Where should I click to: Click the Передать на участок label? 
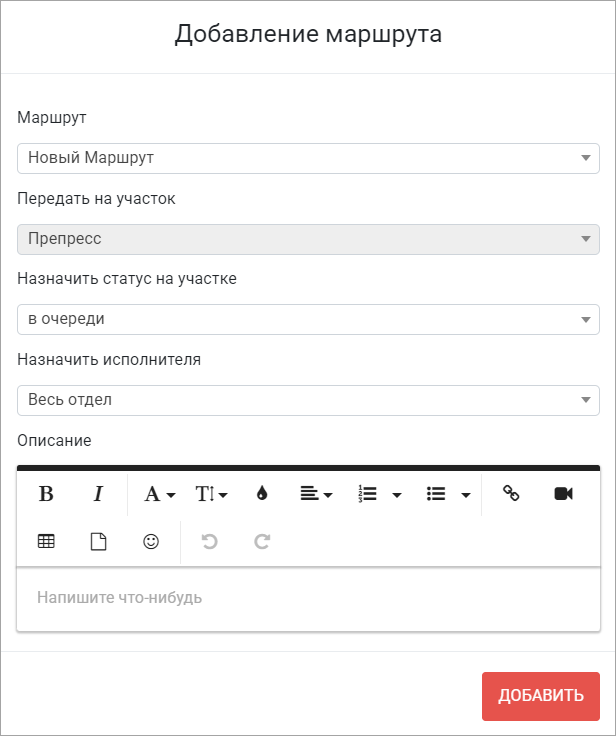[96, 199]
